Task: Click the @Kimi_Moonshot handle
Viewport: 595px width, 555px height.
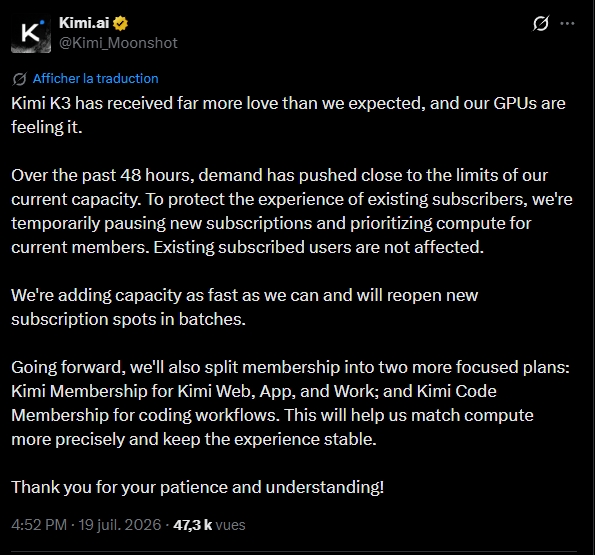Action: coord(118,43)
